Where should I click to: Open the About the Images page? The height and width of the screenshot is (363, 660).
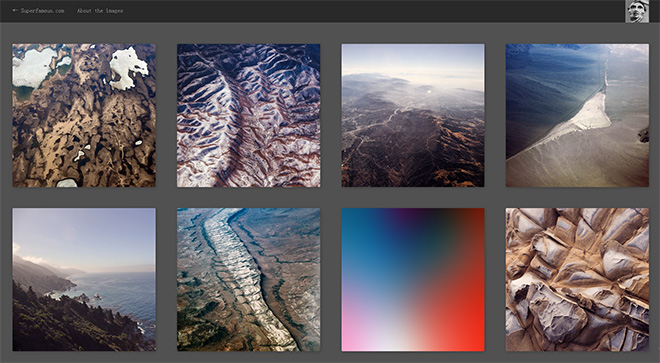[100, 11]
